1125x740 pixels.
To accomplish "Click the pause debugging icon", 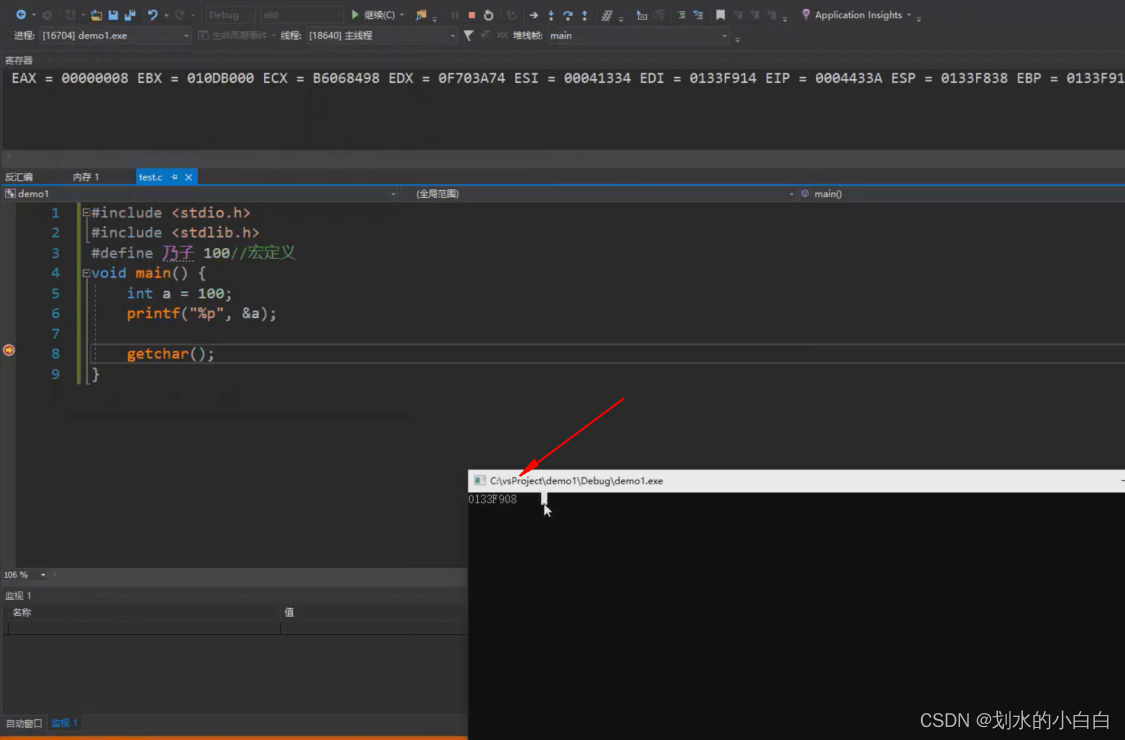I will point(455,15).
